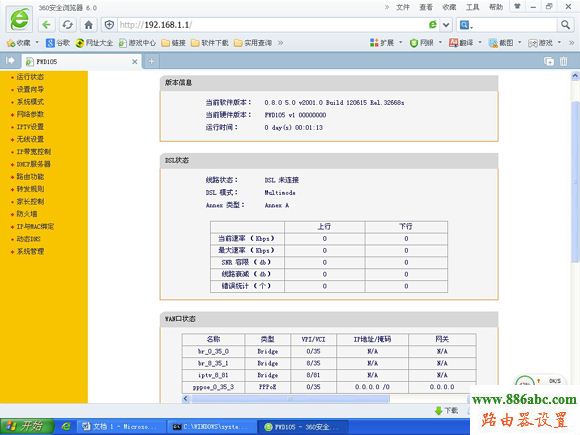Open 网址大全 bookmark

coord(94,43)
